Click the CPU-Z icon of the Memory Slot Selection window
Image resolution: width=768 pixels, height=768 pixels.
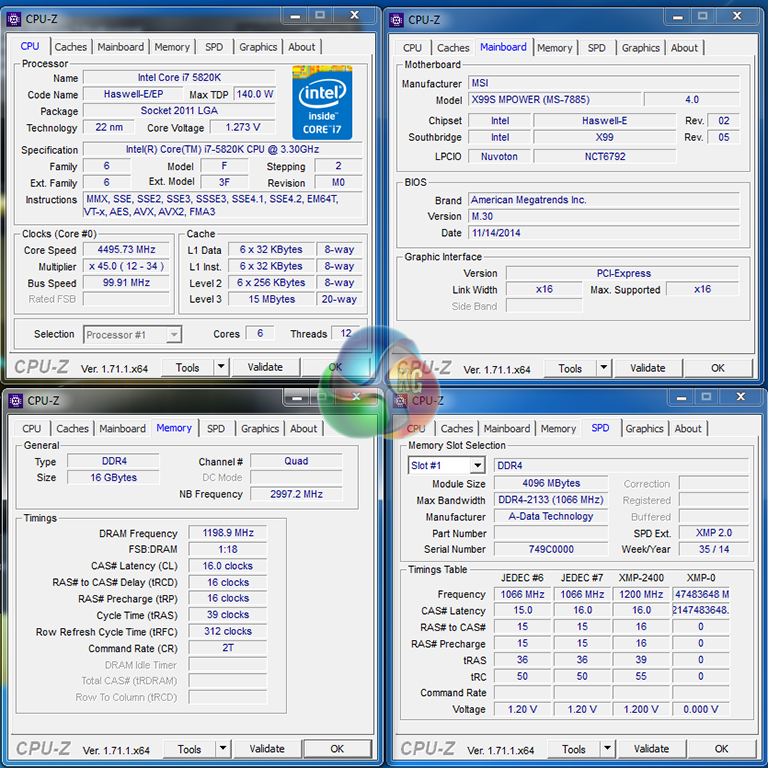(x=399, y=400)
